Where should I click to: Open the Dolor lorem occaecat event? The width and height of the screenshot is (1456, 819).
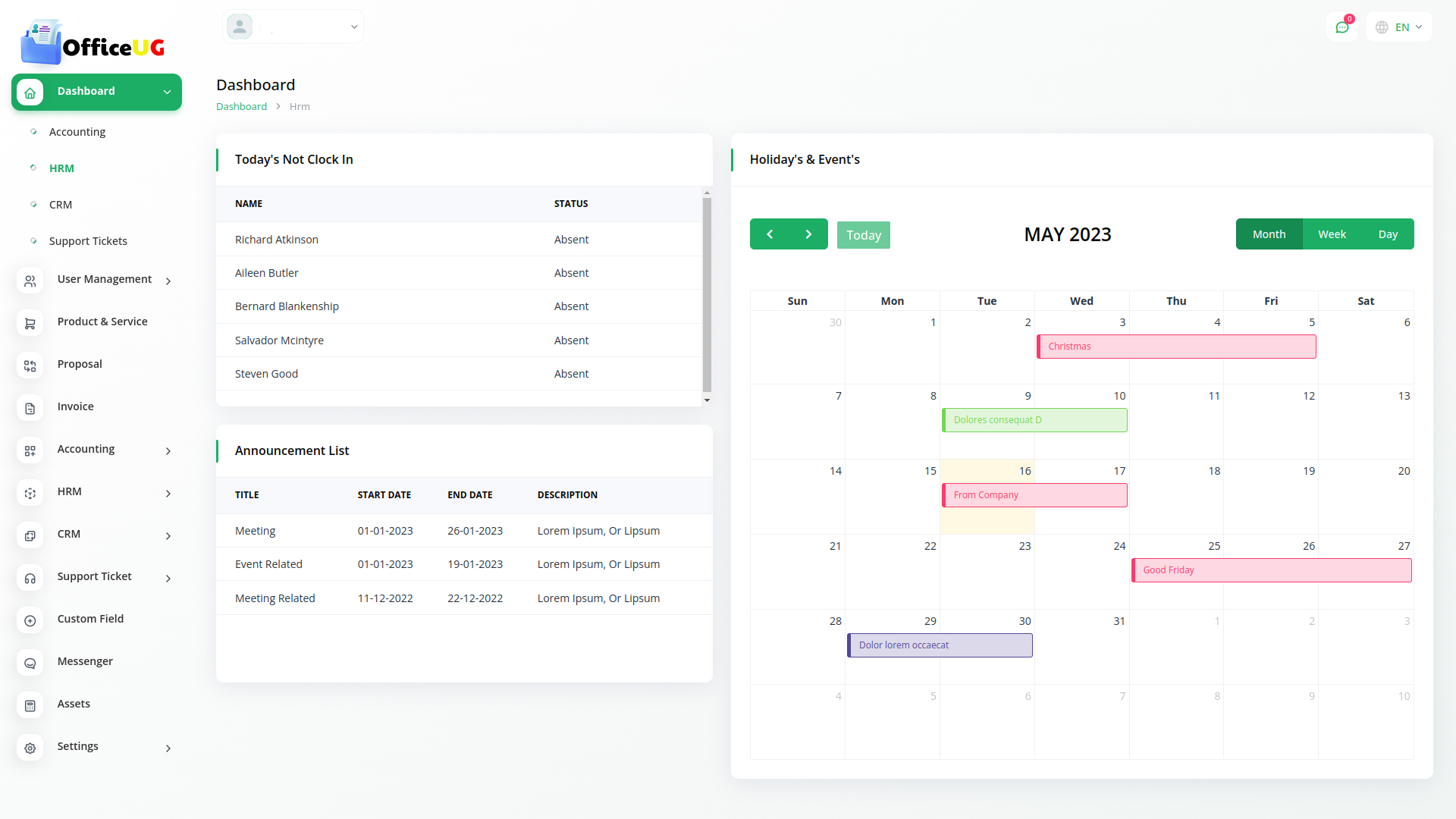coord(940,645)
